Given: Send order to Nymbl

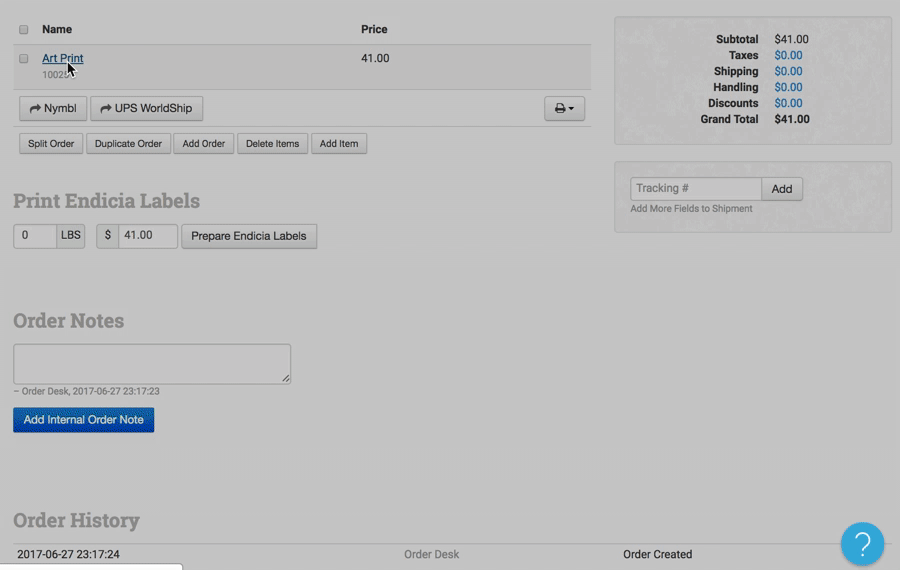Looking at the screenshot, I should coord(53,108).
